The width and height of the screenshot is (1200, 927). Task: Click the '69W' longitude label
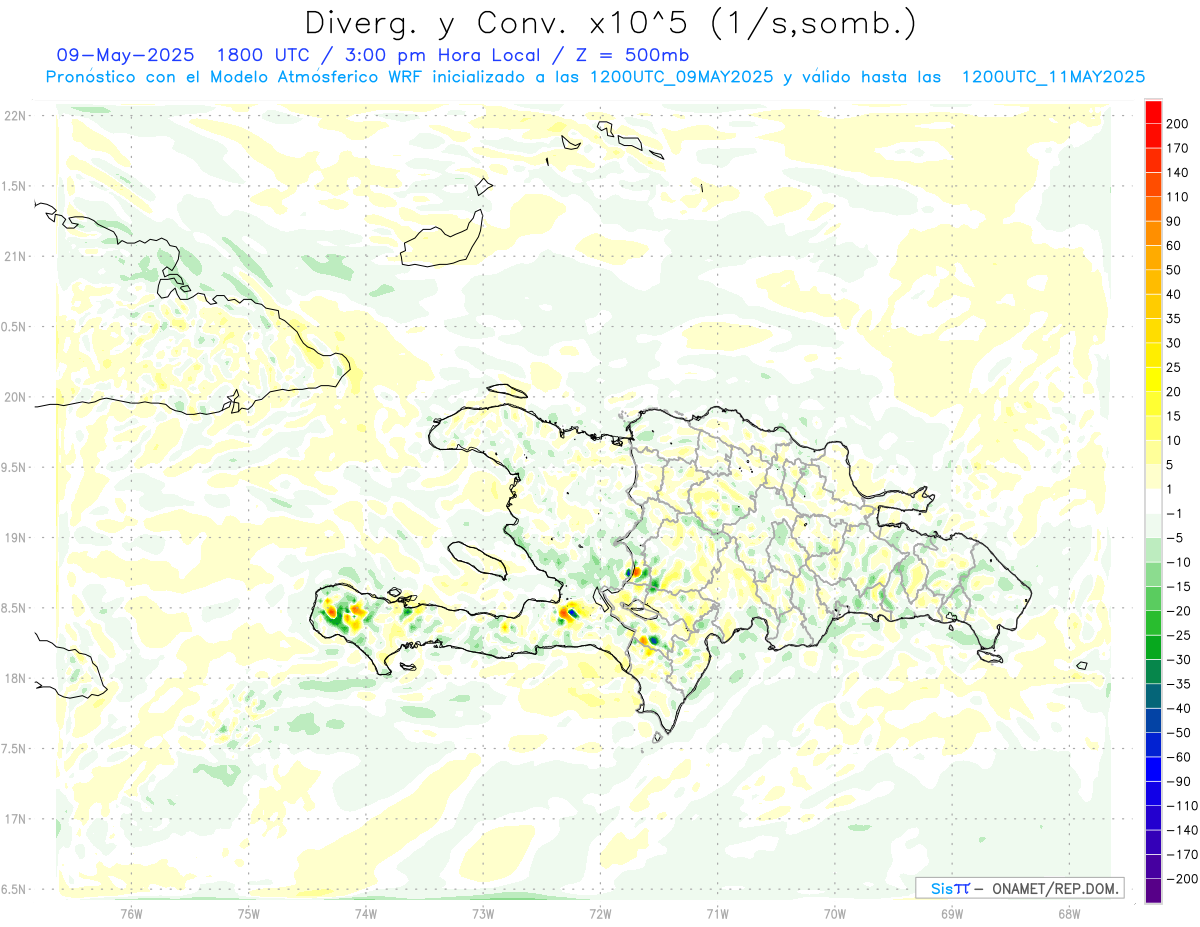tap(952, 913)
